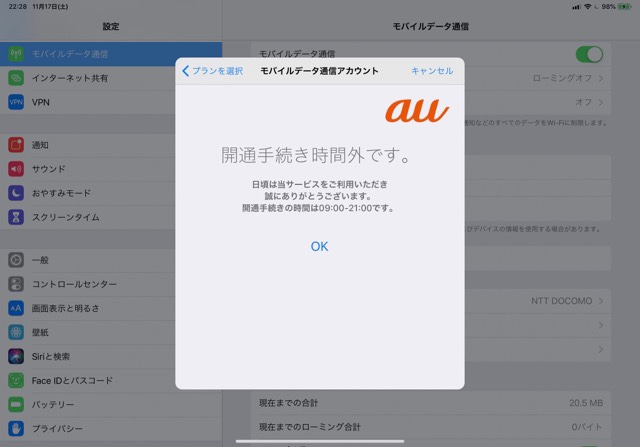Tap the cellular signal bars icon
640x447 pixels.
coord(576,7)
